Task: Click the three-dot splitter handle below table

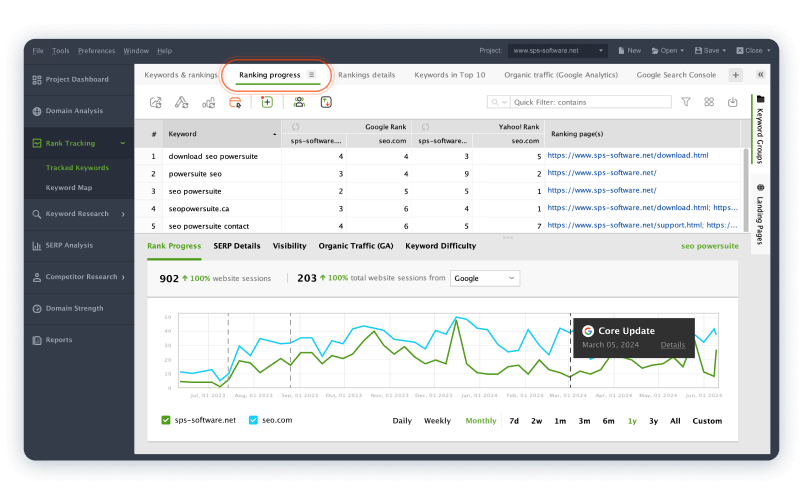Action: [508, 238]
